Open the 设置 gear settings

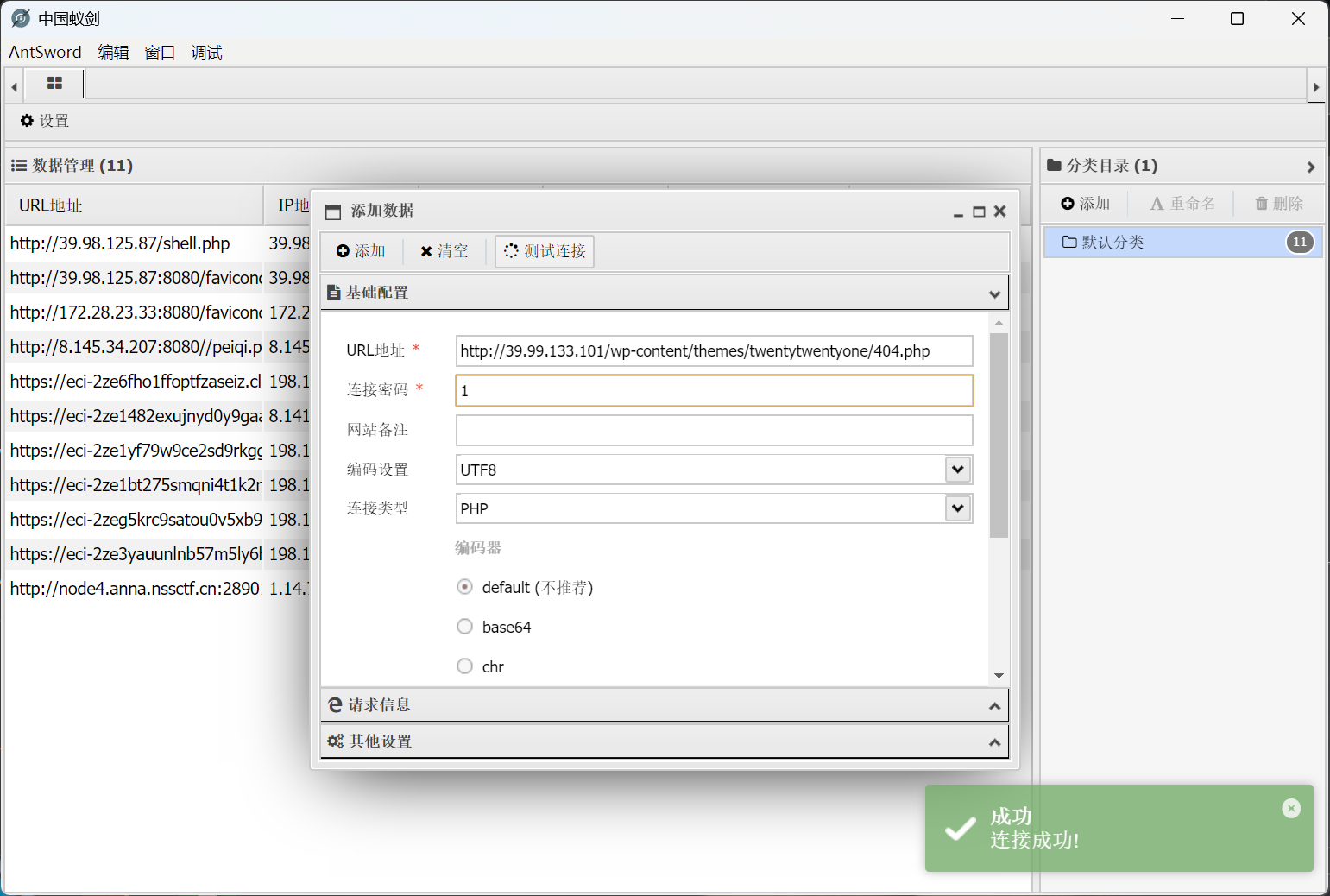[x=45, y=121]
